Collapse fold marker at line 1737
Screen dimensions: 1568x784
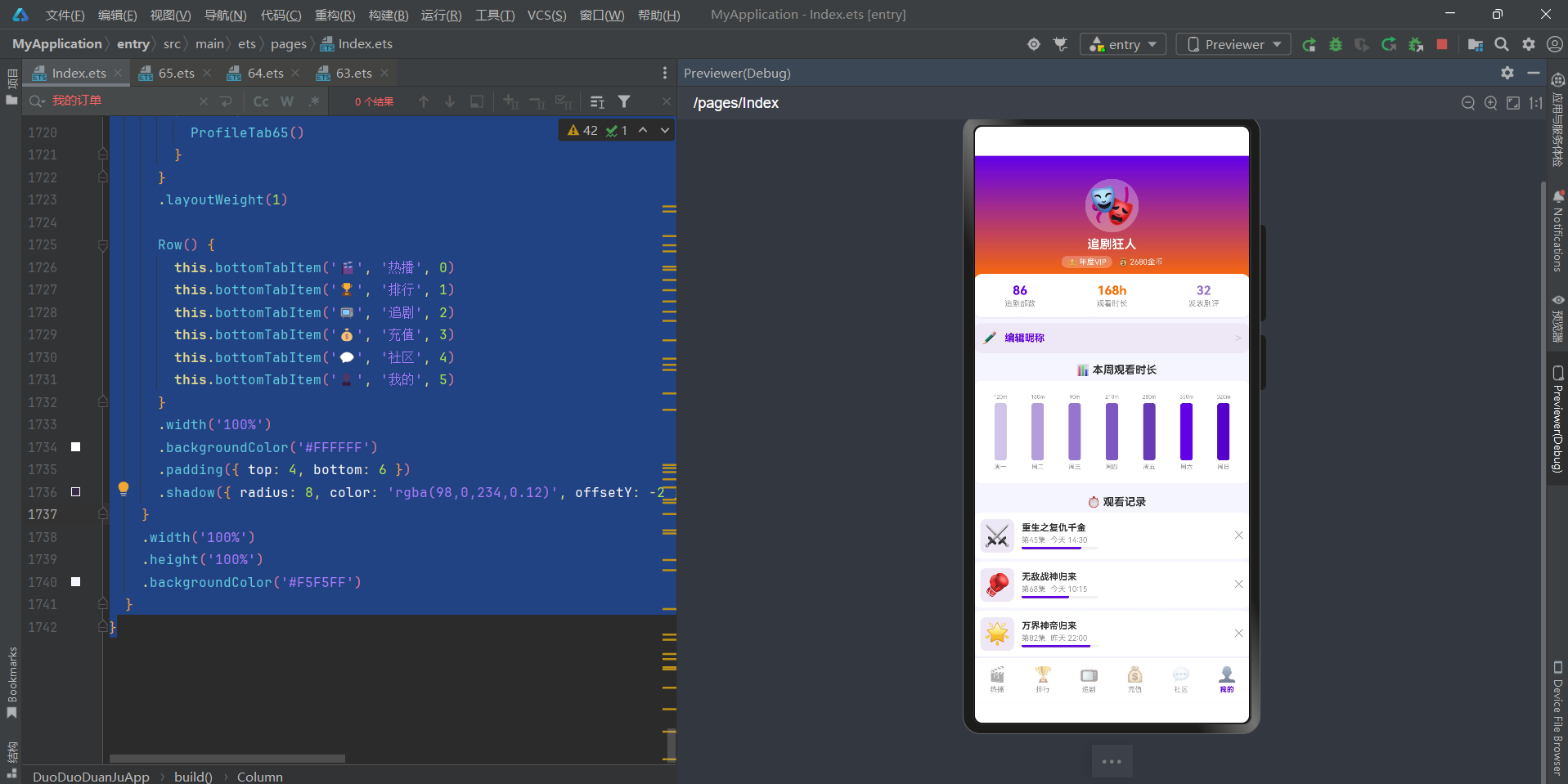103,514
